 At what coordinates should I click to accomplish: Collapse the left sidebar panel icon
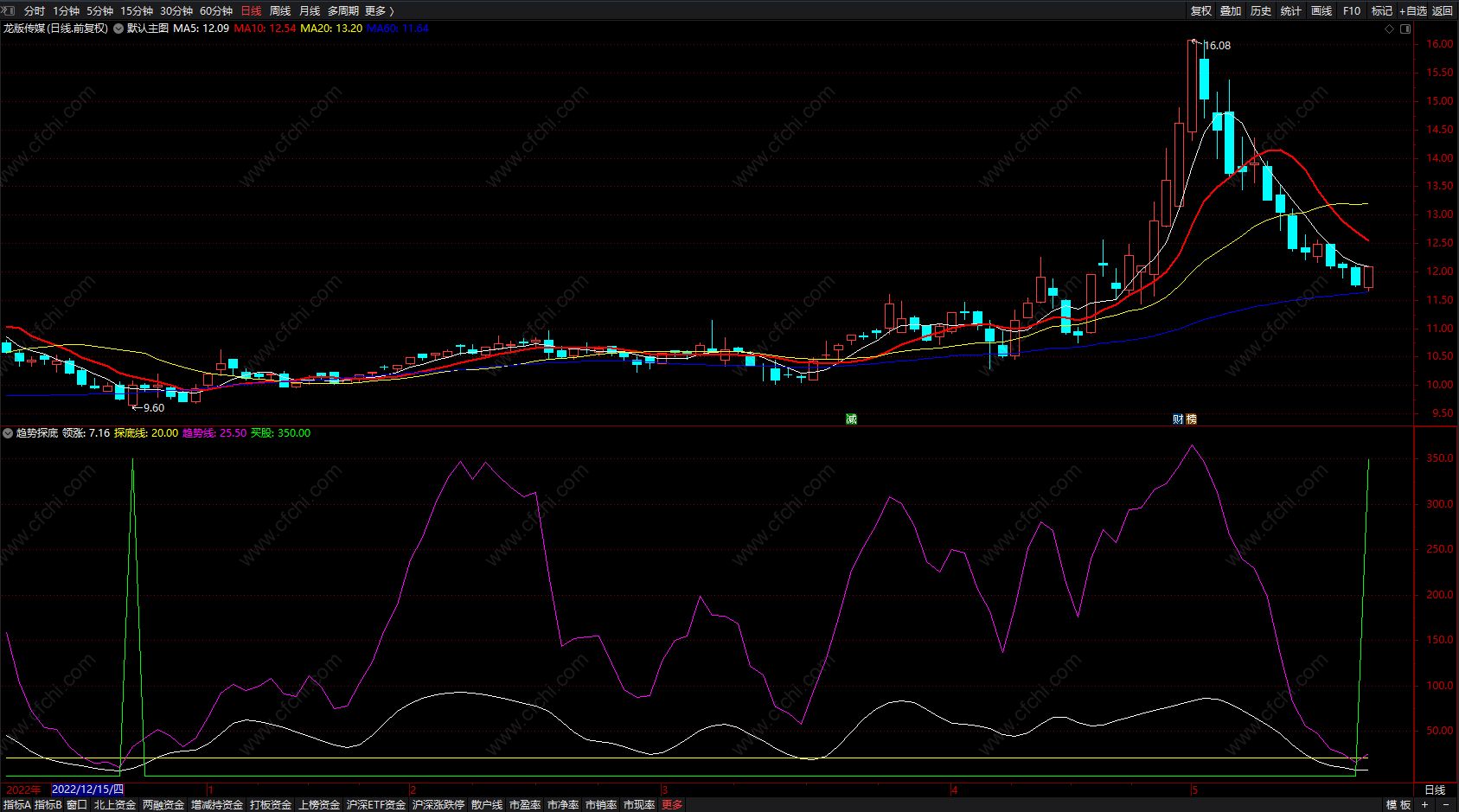(9, 10)
